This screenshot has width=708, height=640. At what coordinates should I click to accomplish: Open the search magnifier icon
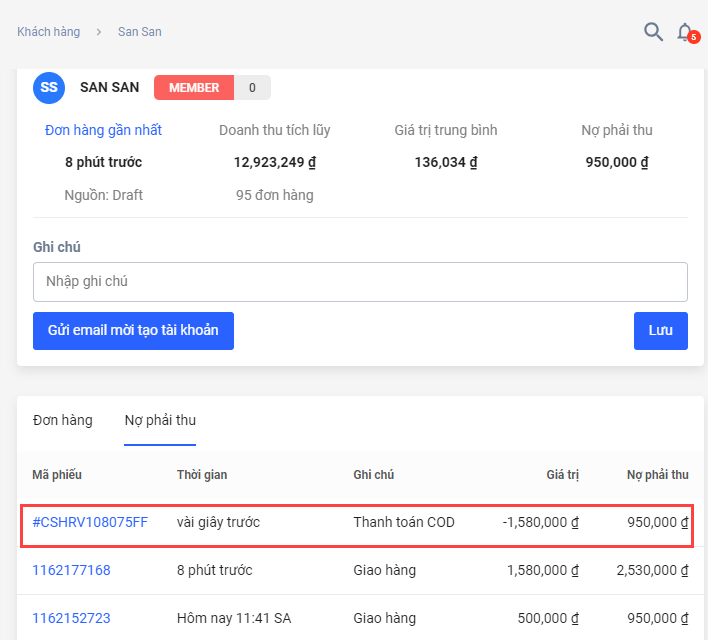pos(653,32)
